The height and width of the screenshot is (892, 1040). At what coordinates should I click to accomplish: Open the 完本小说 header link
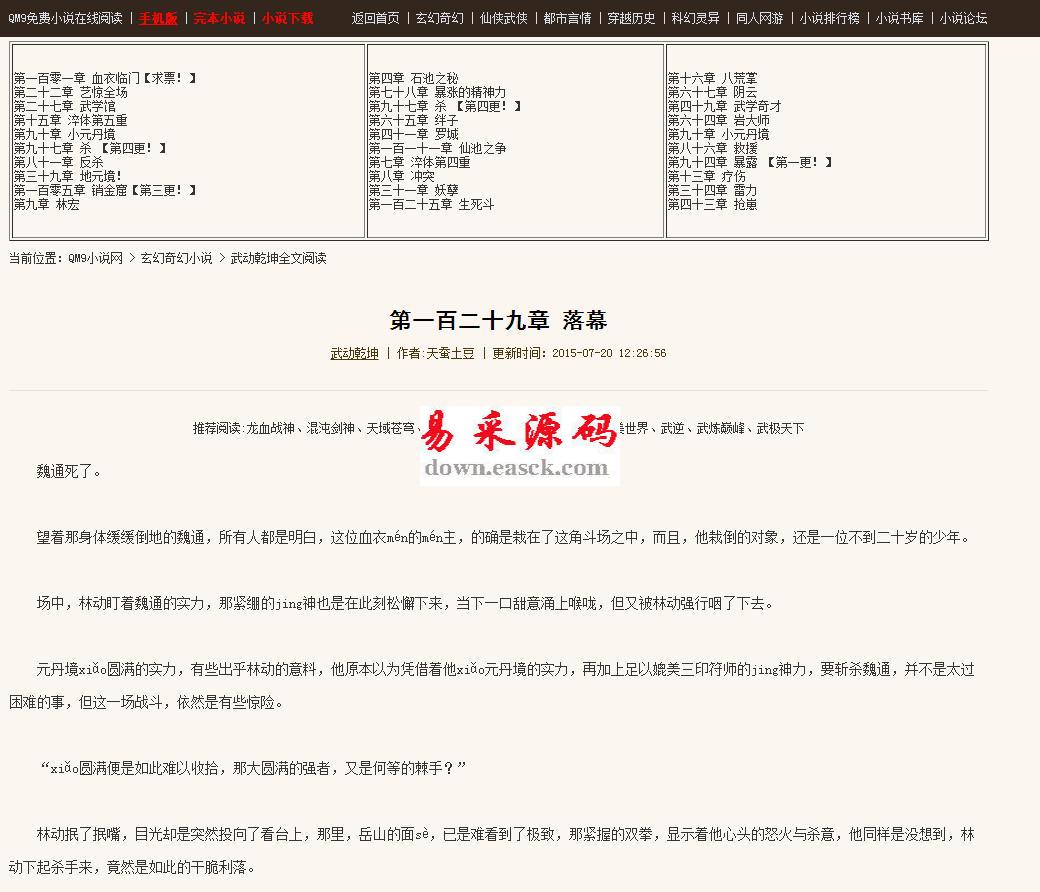(x=220, y=19)
